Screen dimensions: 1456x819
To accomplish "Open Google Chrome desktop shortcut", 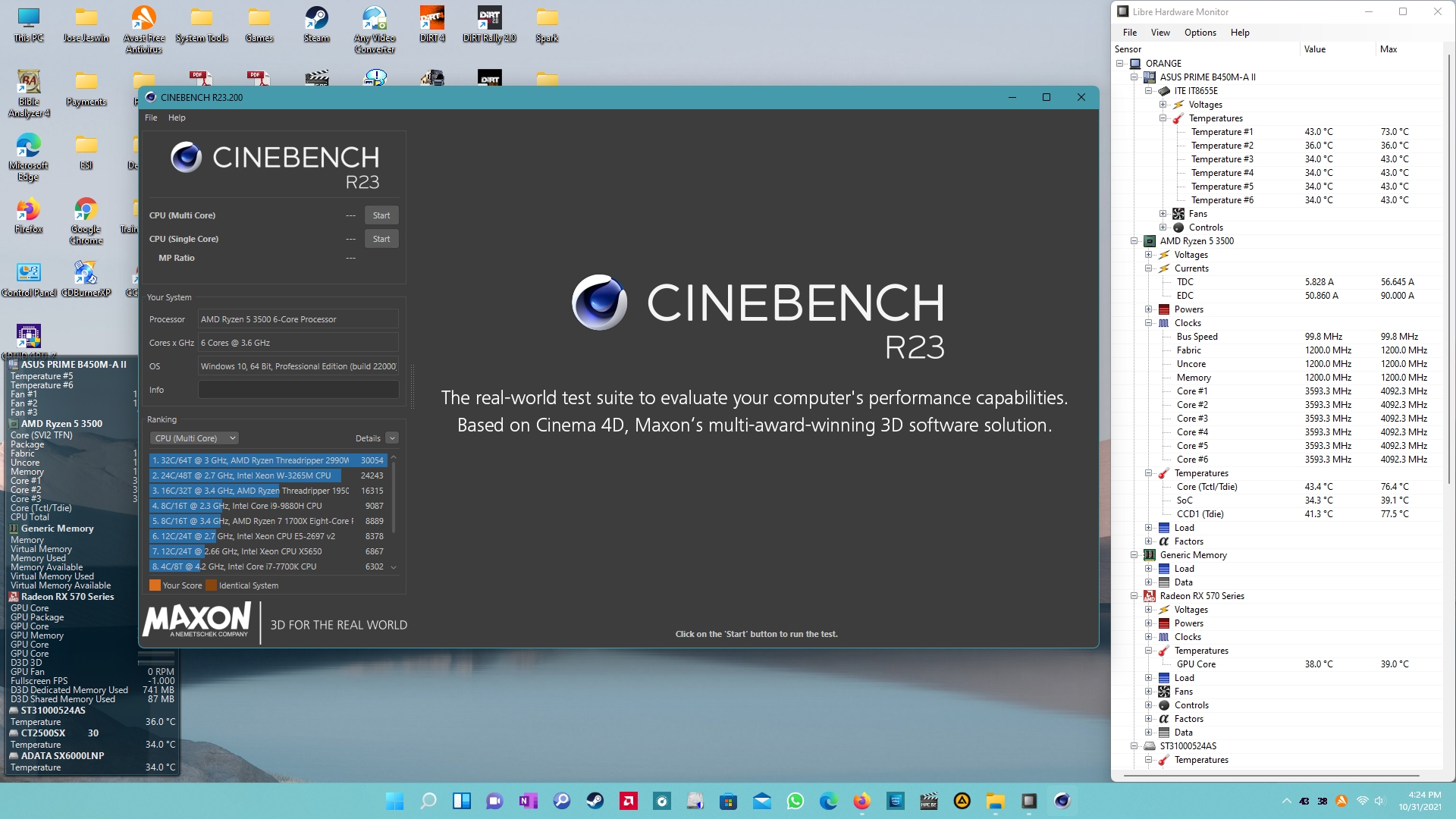I will (x=86, y=221).
